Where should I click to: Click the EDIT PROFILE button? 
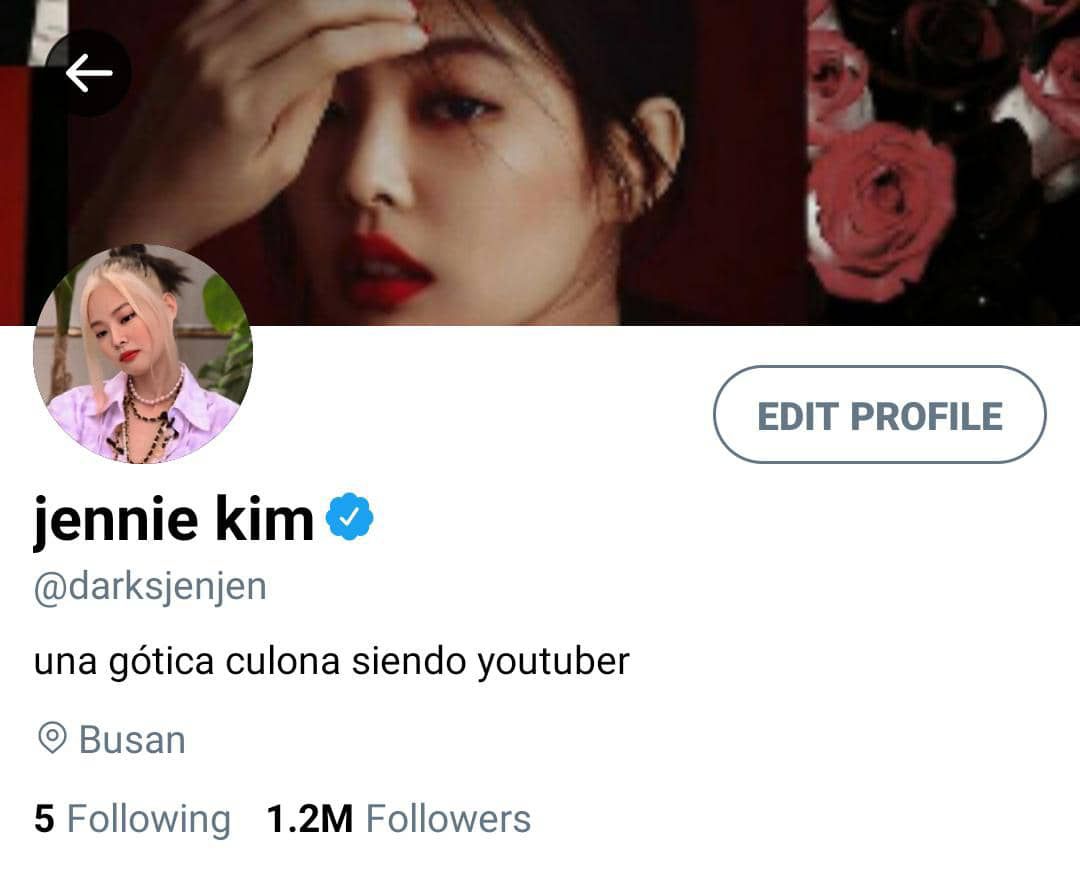pyautogui.click(x=880, y=415)
